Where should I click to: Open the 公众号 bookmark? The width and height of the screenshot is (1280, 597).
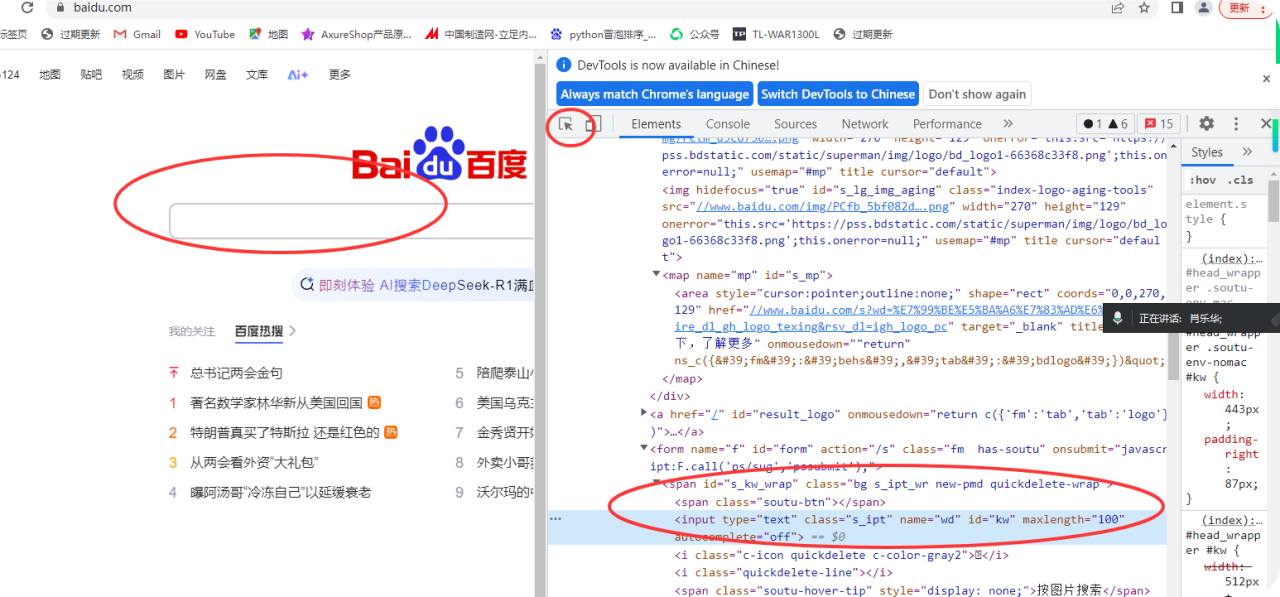(694, 34)
